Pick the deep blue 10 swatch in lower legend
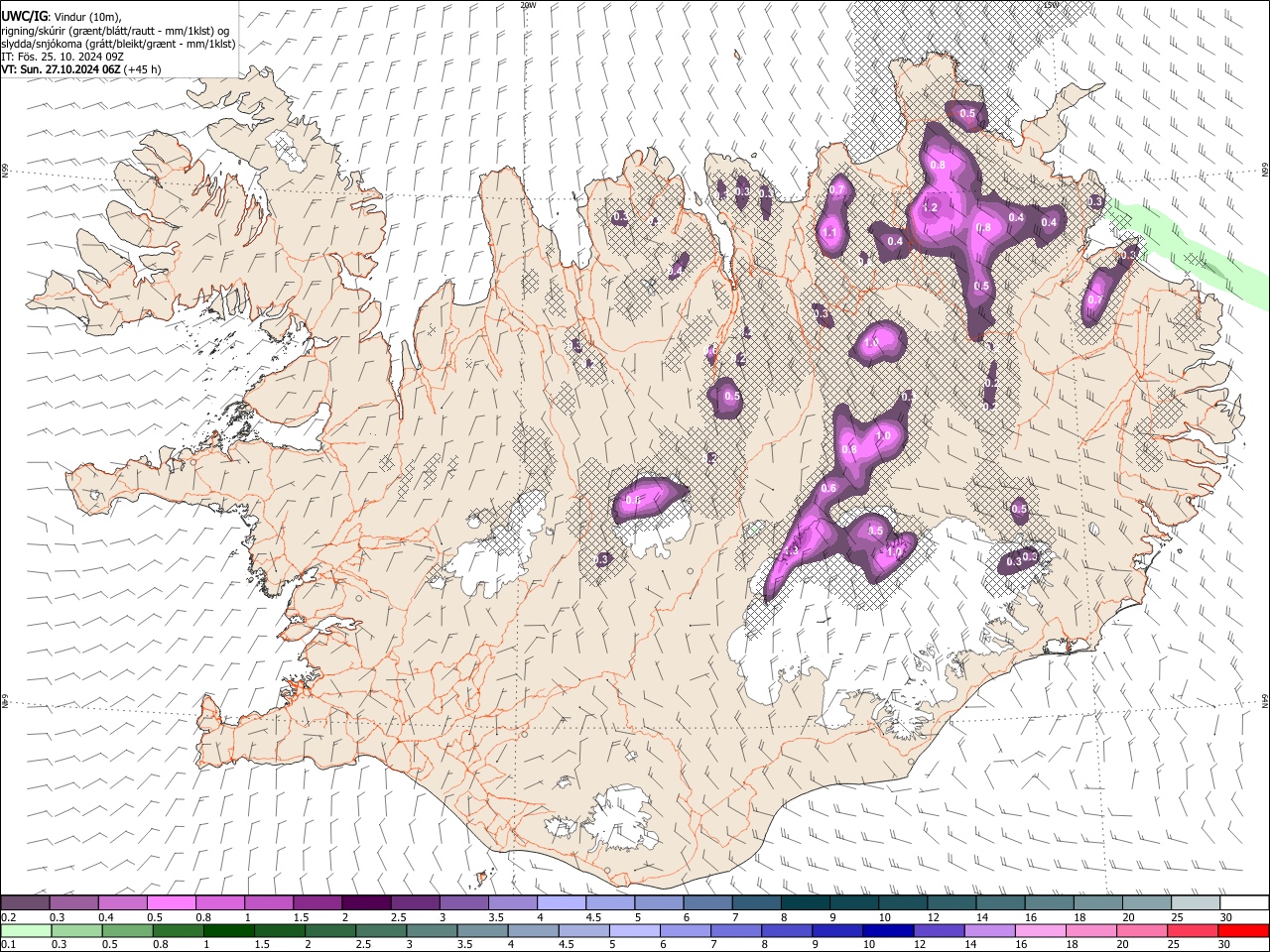The image size is (1270, 952). (x=887, y=930)
